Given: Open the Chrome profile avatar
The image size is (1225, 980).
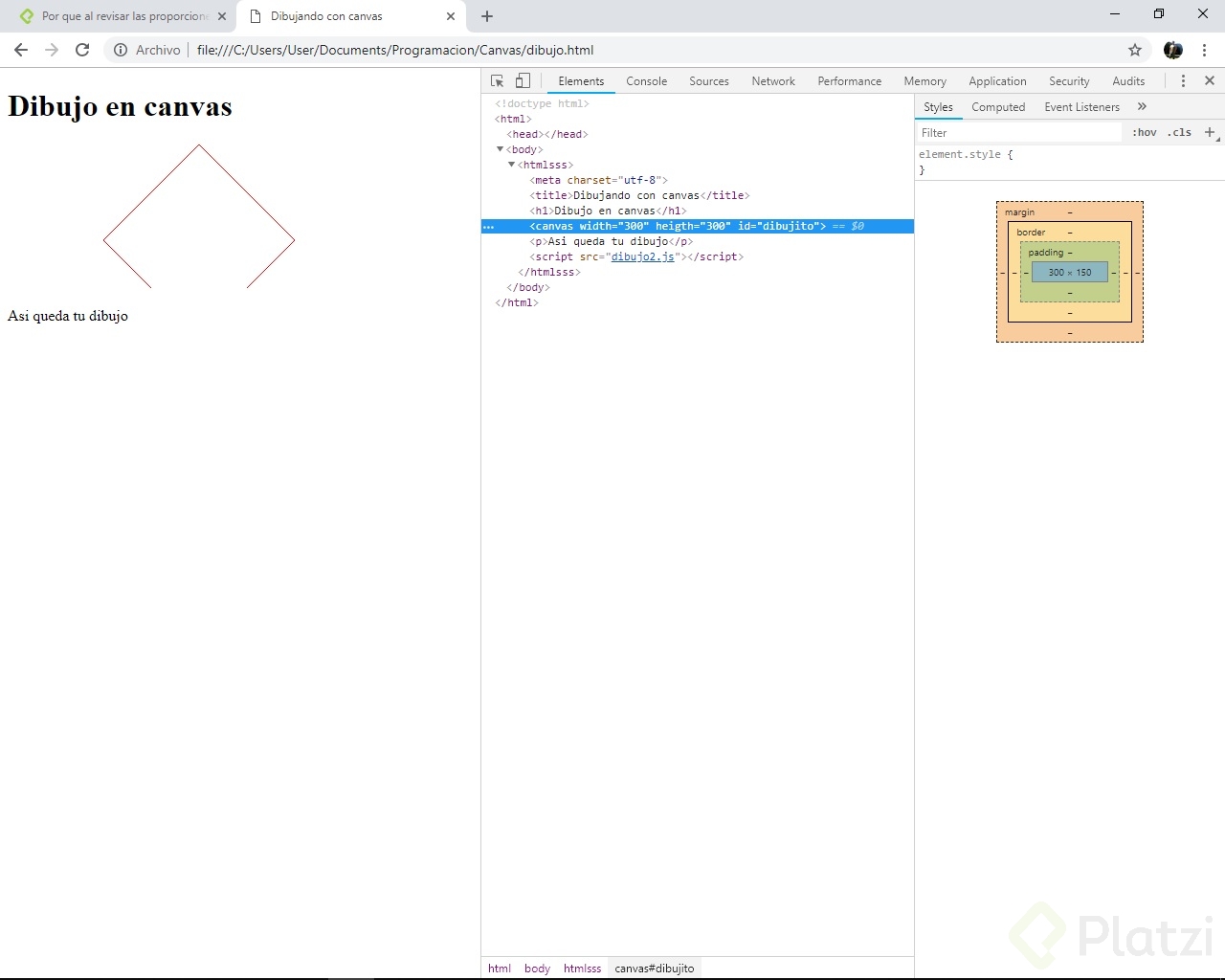Looking at the screenshot, I should 1173,50.
